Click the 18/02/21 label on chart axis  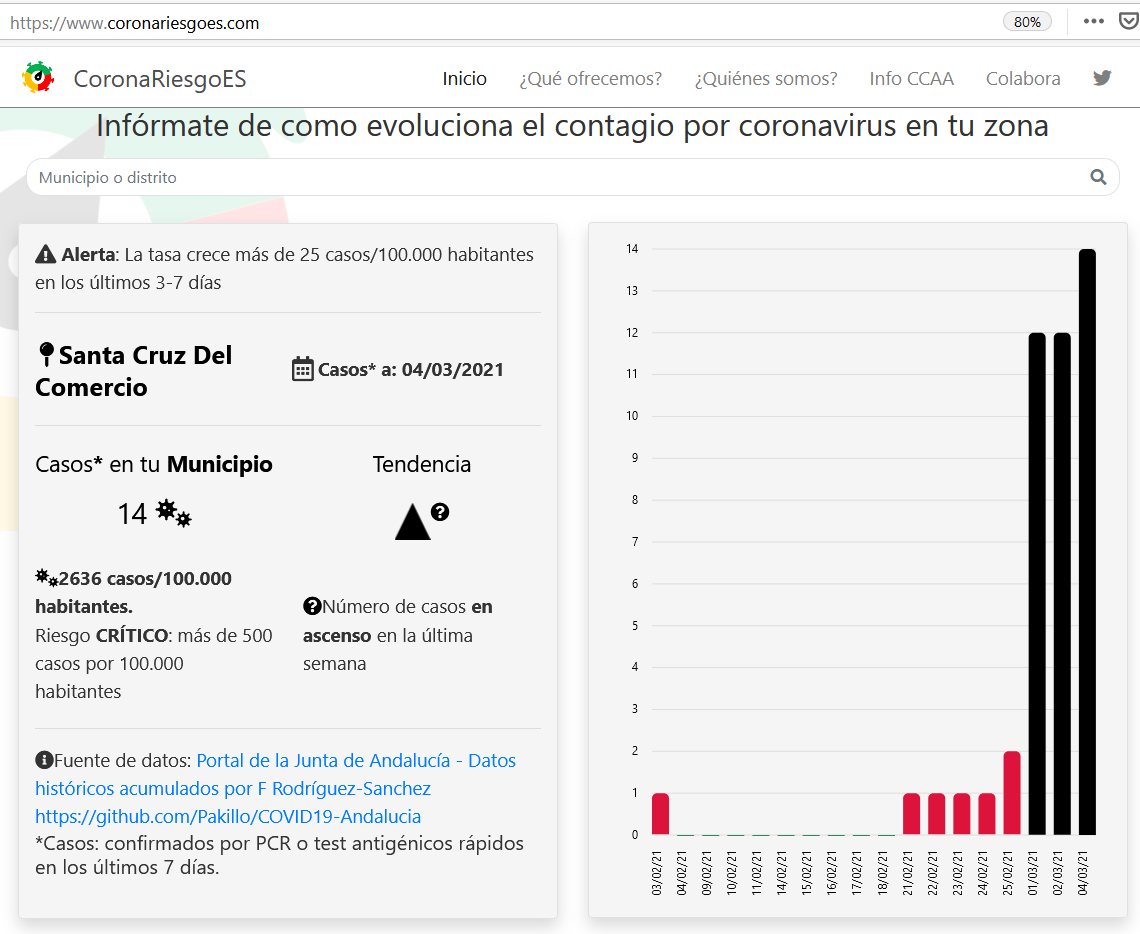[883, 874]
